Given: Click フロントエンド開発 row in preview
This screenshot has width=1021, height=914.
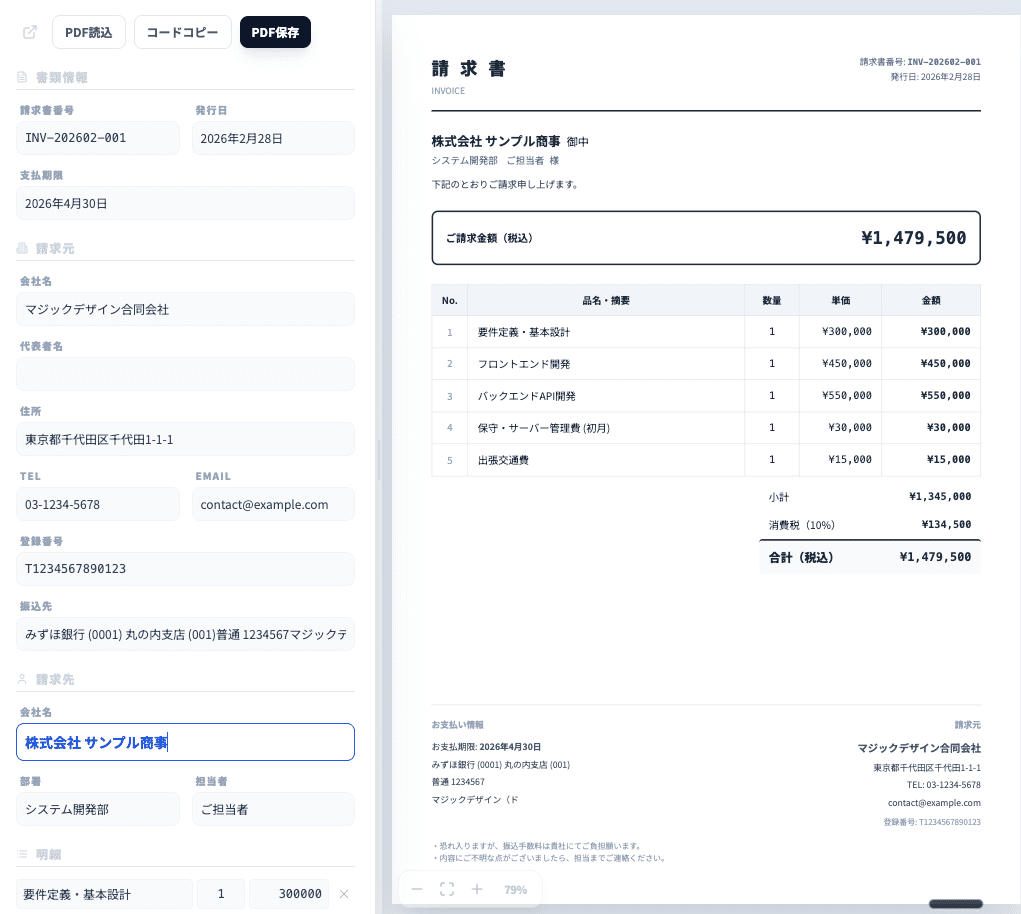Looking at the screenshot, I should (x=706, y=364).
